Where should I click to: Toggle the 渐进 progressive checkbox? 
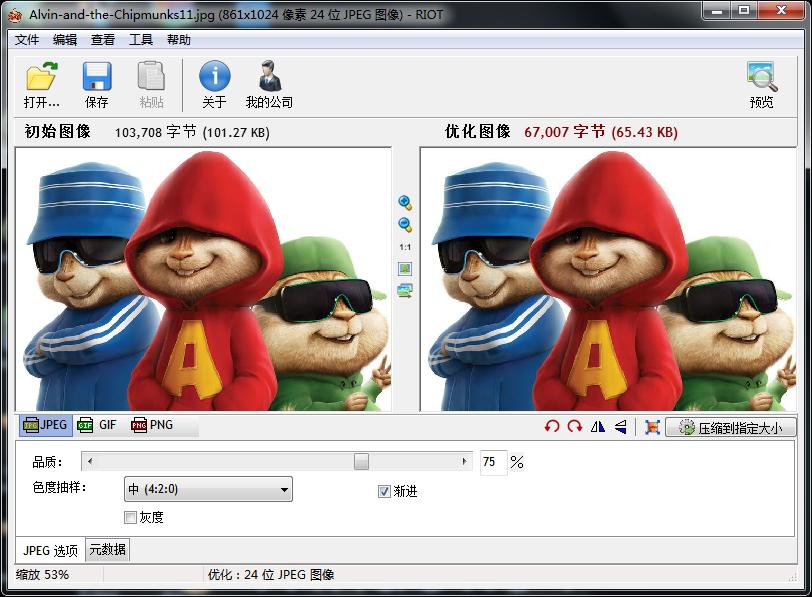point(384,491)
